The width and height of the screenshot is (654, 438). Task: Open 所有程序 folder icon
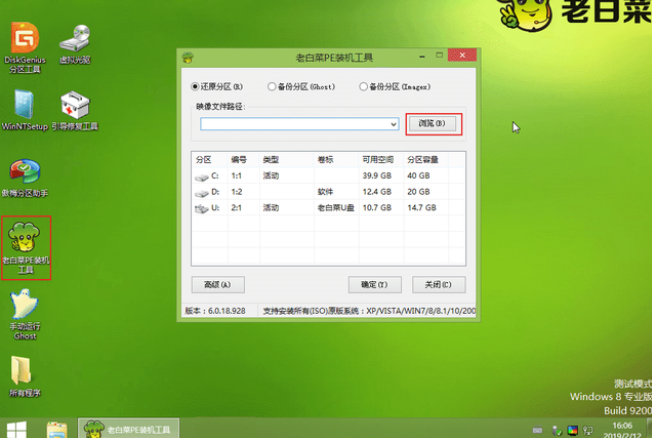[x=25, y=377]
